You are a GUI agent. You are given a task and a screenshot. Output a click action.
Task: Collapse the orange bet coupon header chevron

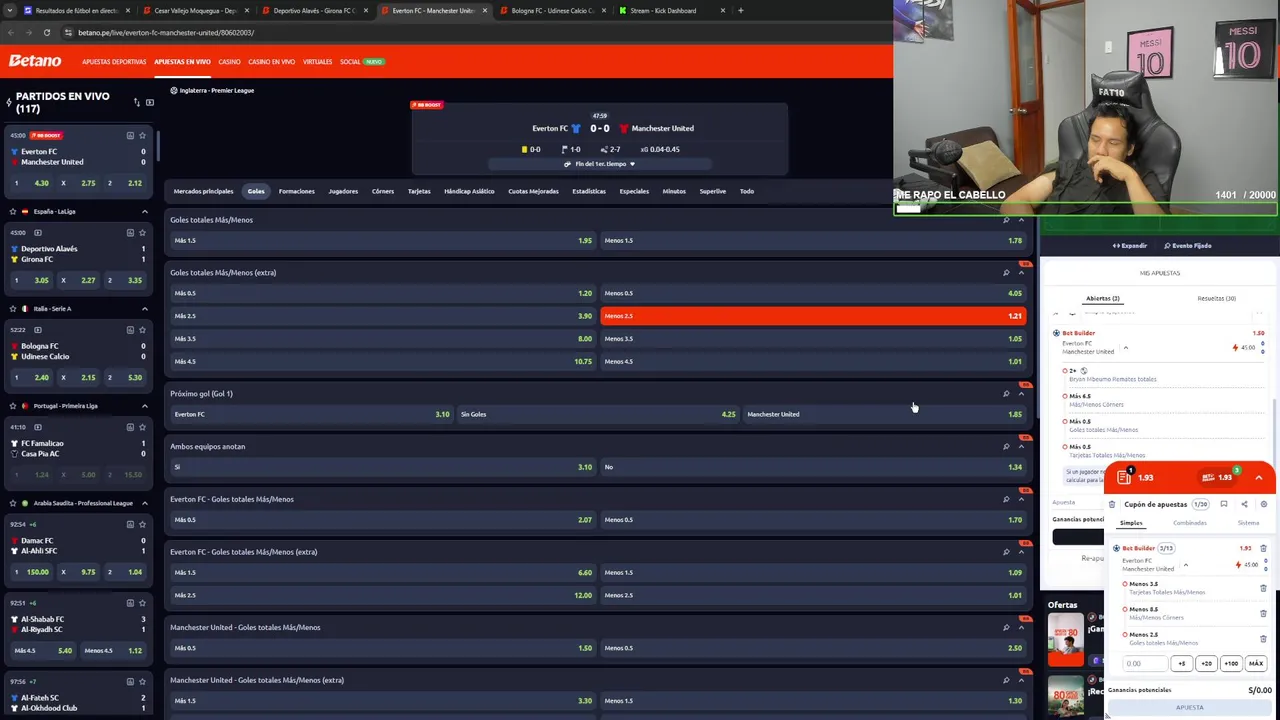pyautogui.click(x=1259, y=477)
